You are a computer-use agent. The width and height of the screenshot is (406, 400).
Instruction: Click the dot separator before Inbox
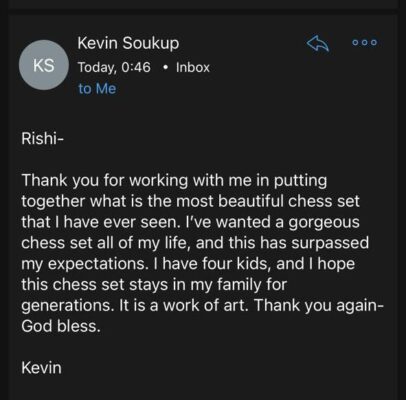164,68
